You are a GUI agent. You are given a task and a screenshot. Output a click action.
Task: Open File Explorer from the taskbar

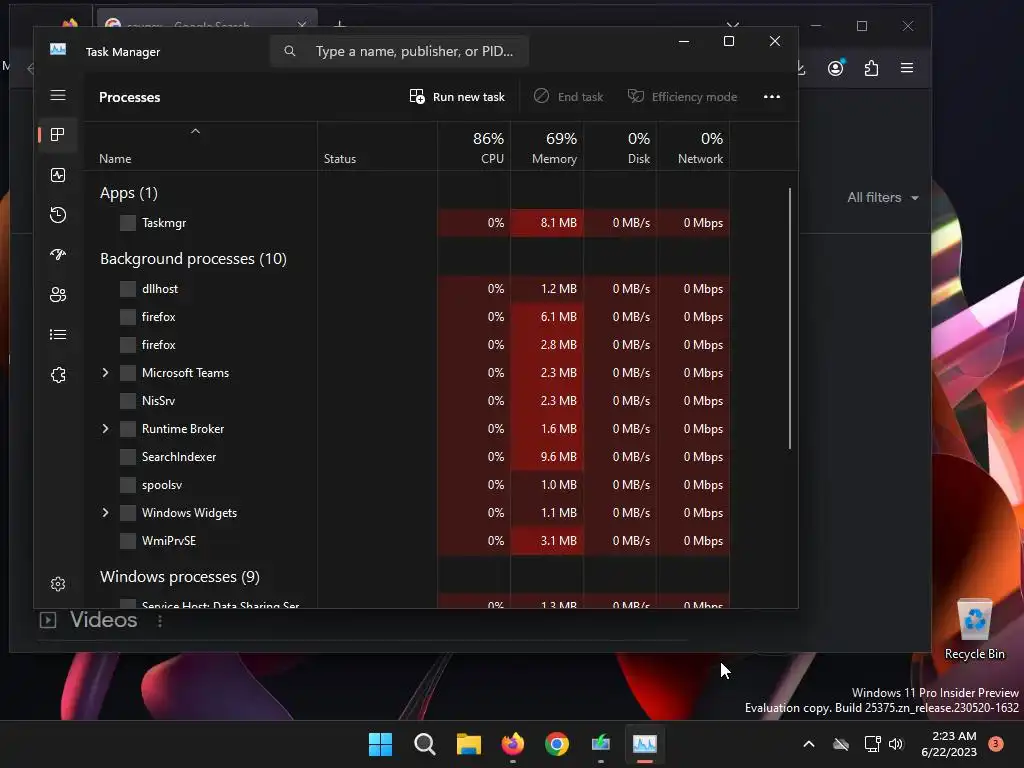tap(469, 744)
